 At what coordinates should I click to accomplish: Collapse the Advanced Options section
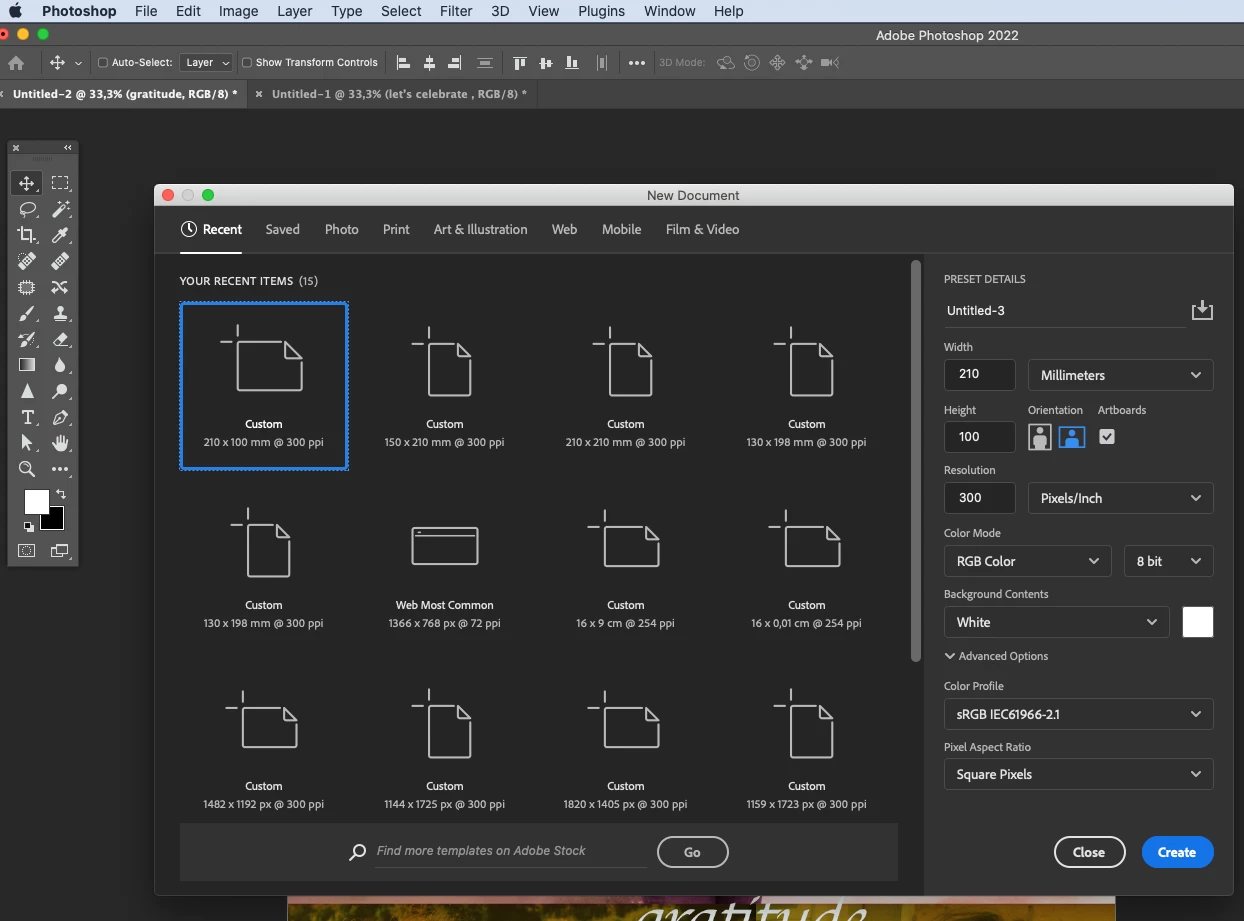point(996,656)
